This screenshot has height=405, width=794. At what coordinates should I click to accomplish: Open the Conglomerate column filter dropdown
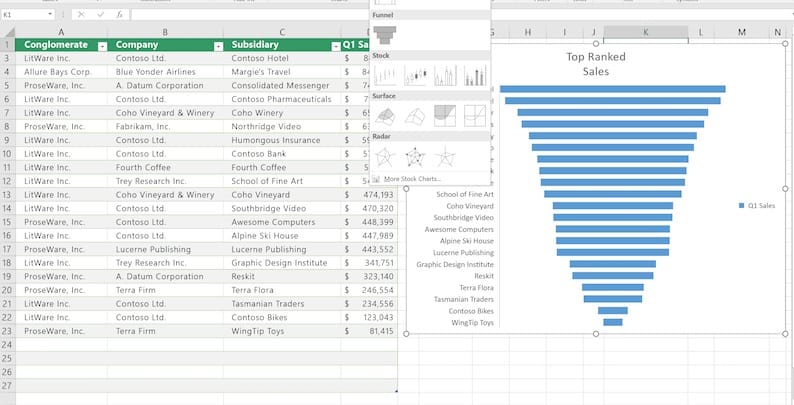(102, 46)
